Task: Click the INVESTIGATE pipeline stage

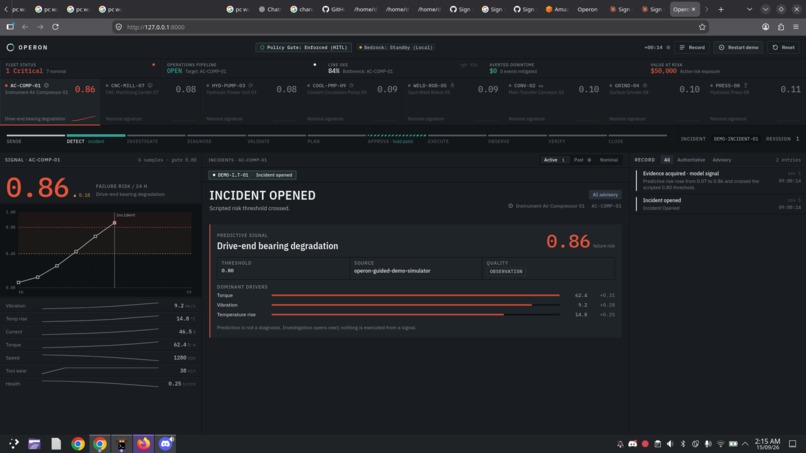Action: [156, 139]
